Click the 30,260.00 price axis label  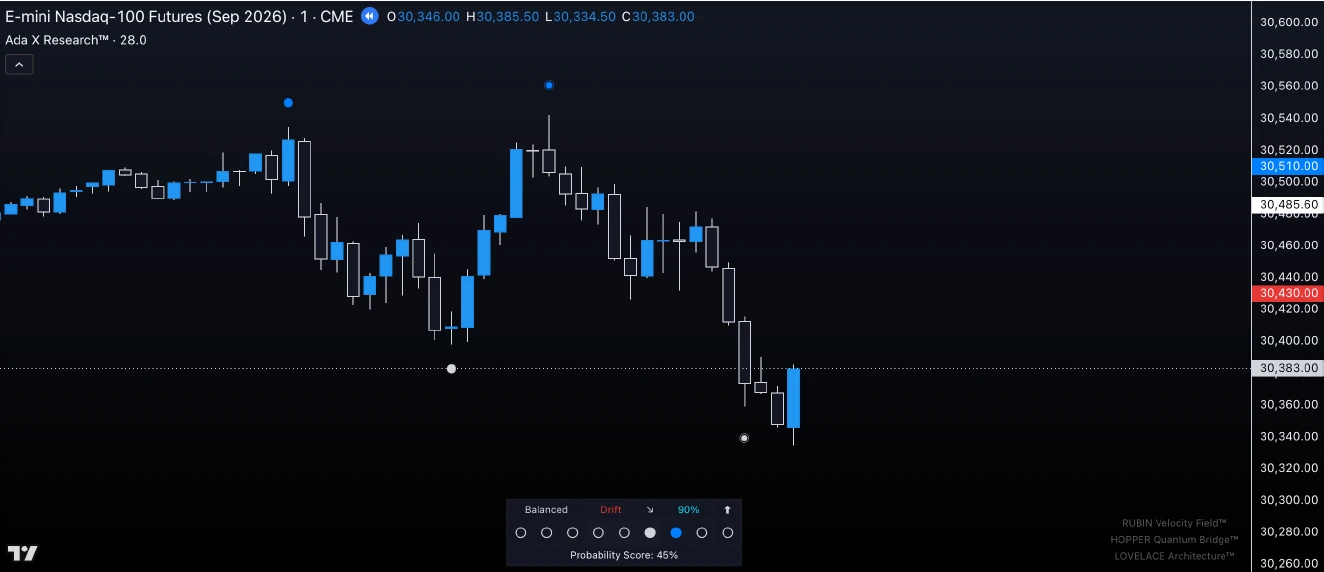[1287, 563]
